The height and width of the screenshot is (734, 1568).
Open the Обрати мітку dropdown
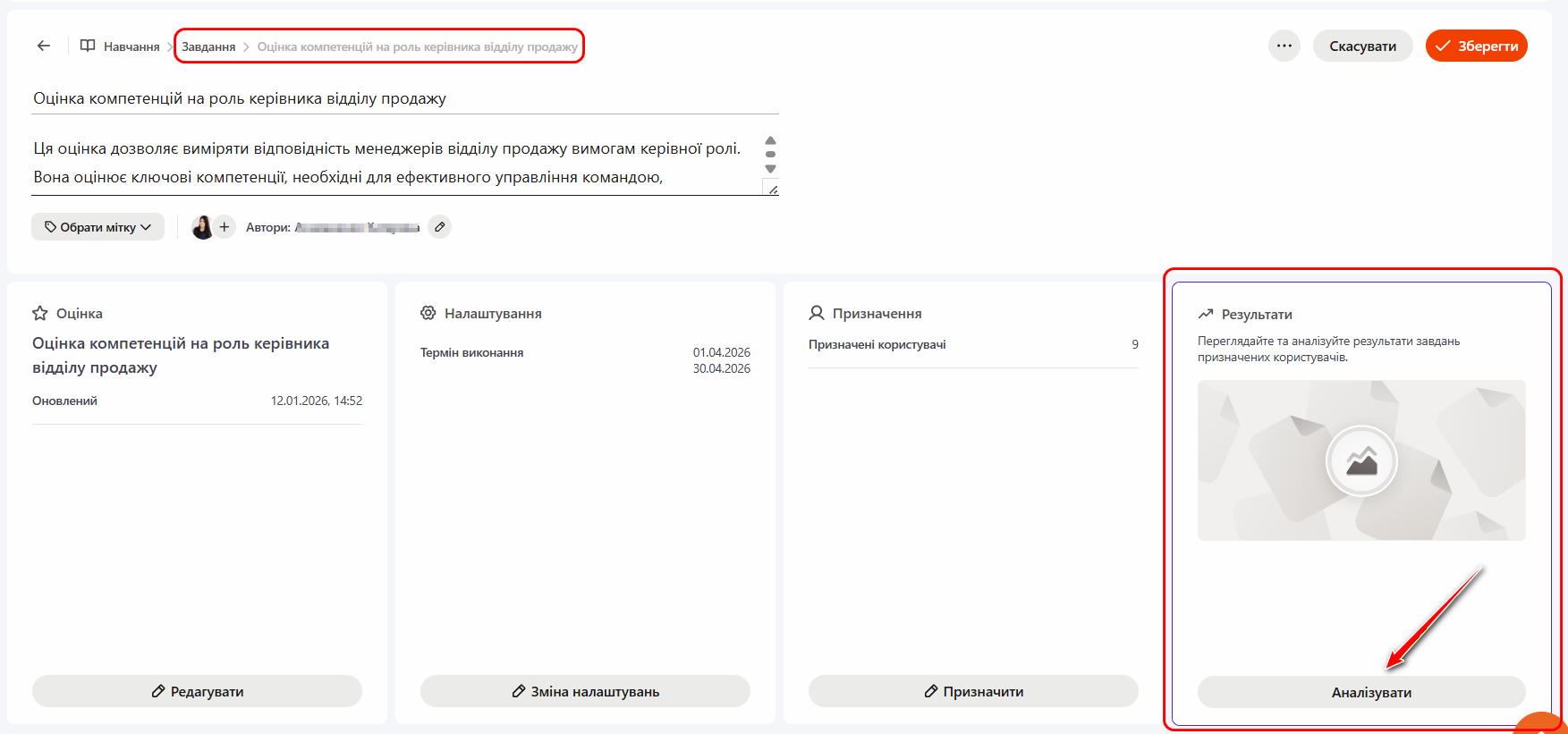[98, 227]
